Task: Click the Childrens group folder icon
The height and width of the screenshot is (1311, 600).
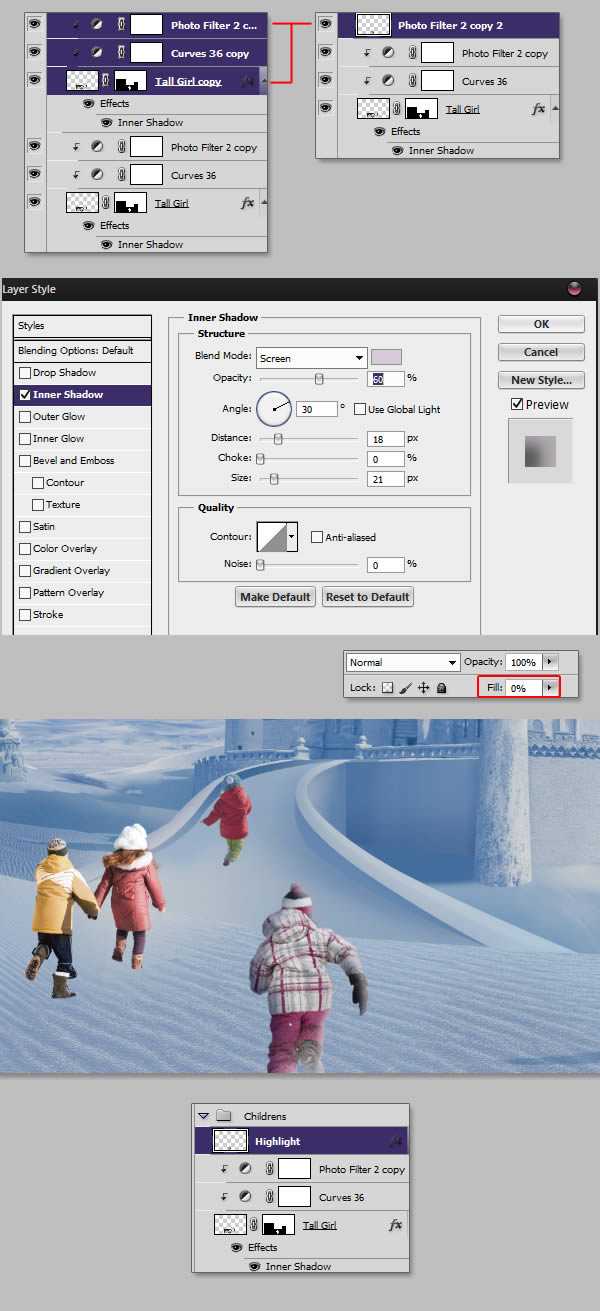Action: pyautogui.click(x=224, y=1115)
